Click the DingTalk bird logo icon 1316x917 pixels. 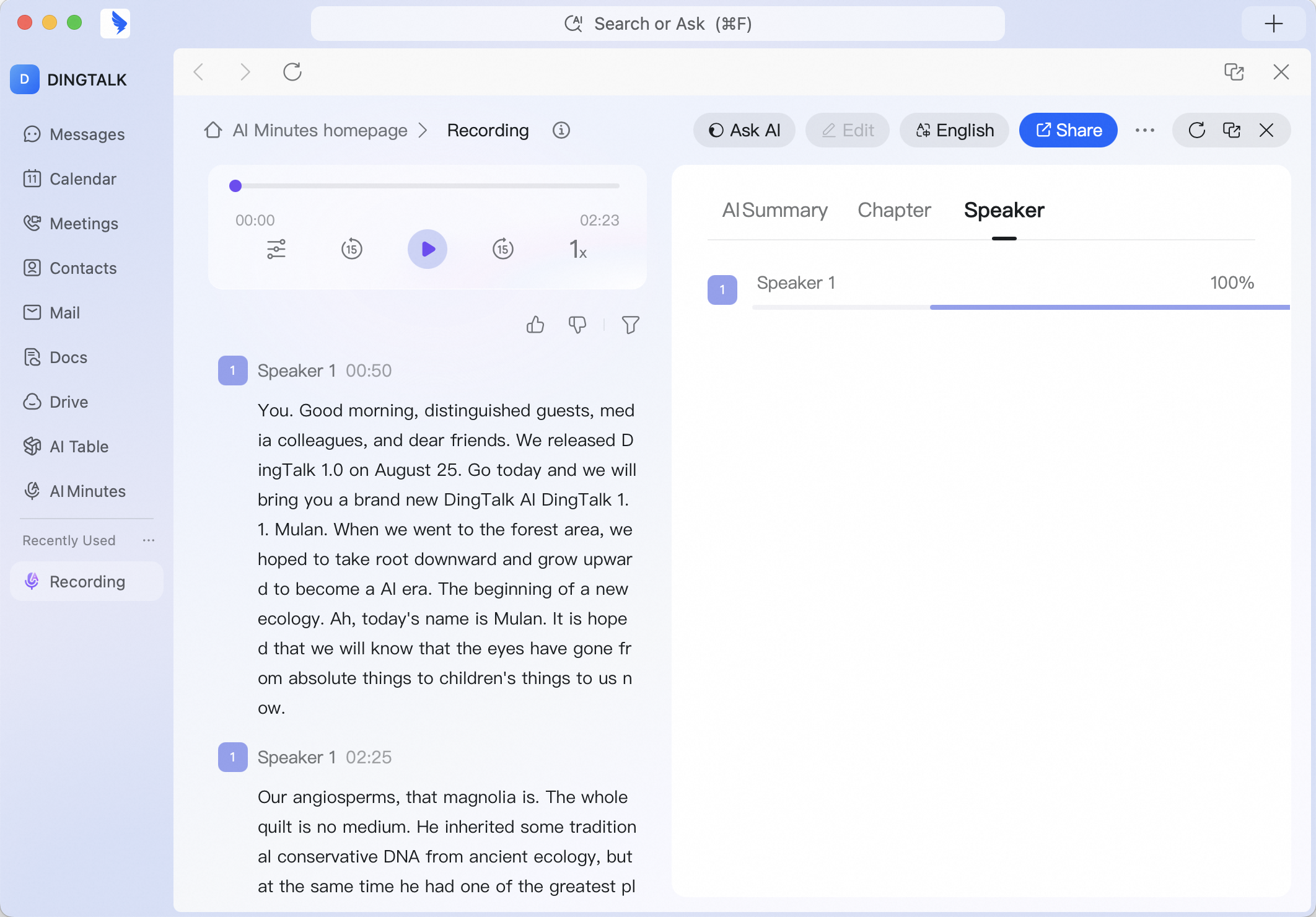pyautogui.click(x=116, y=24)
